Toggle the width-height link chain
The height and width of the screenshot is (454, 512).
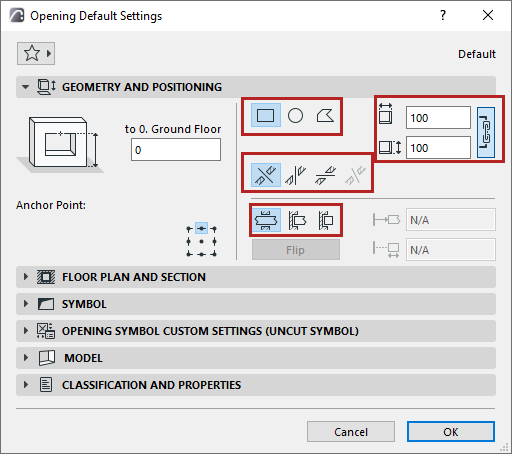[x=486, y=132]
